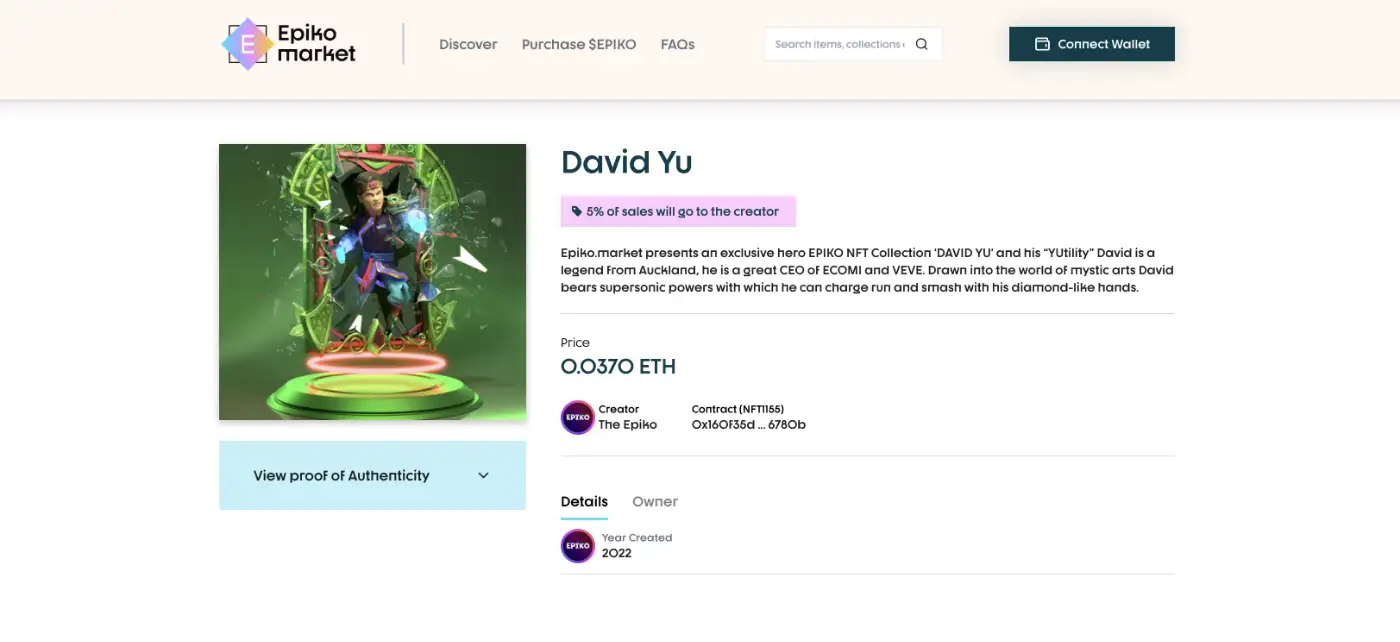This screenshot has height=642, width=1400.
Task: Click the search magnifier icon
Action: (922, 44)
